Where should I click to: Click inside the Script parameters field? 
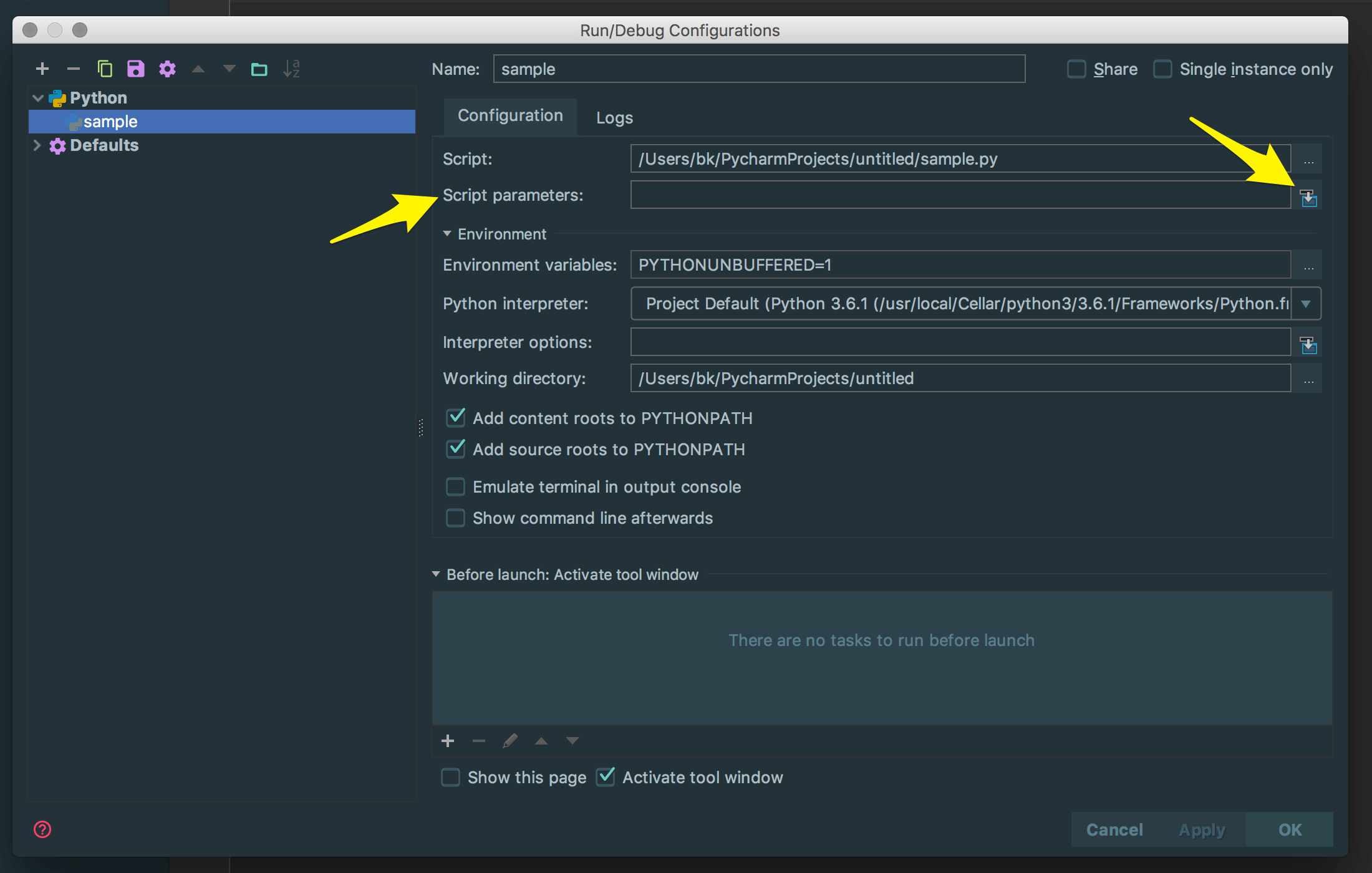click(x=960, y=195)
